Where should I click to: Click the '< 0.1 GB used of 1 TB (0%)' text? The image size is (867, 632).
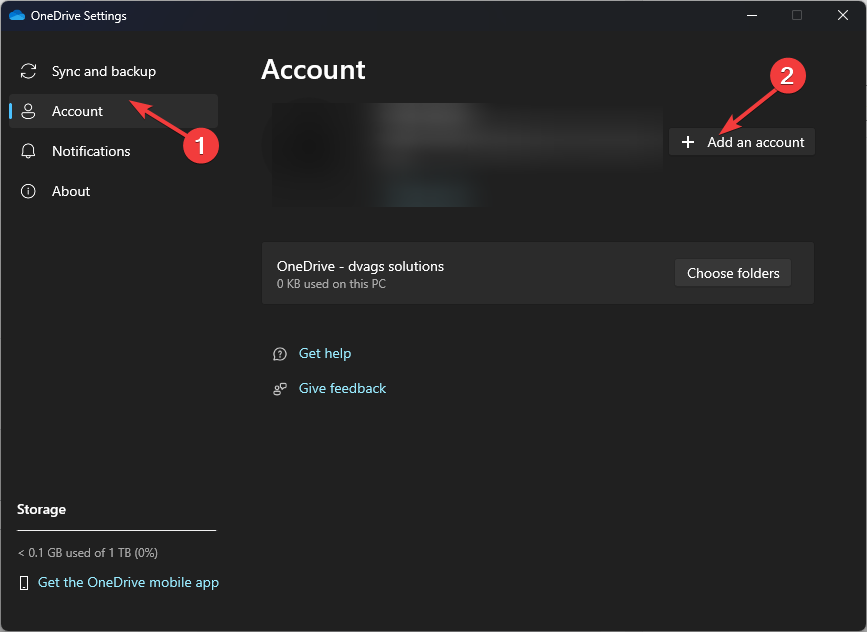pyautogui.click(x=88, y=552)
